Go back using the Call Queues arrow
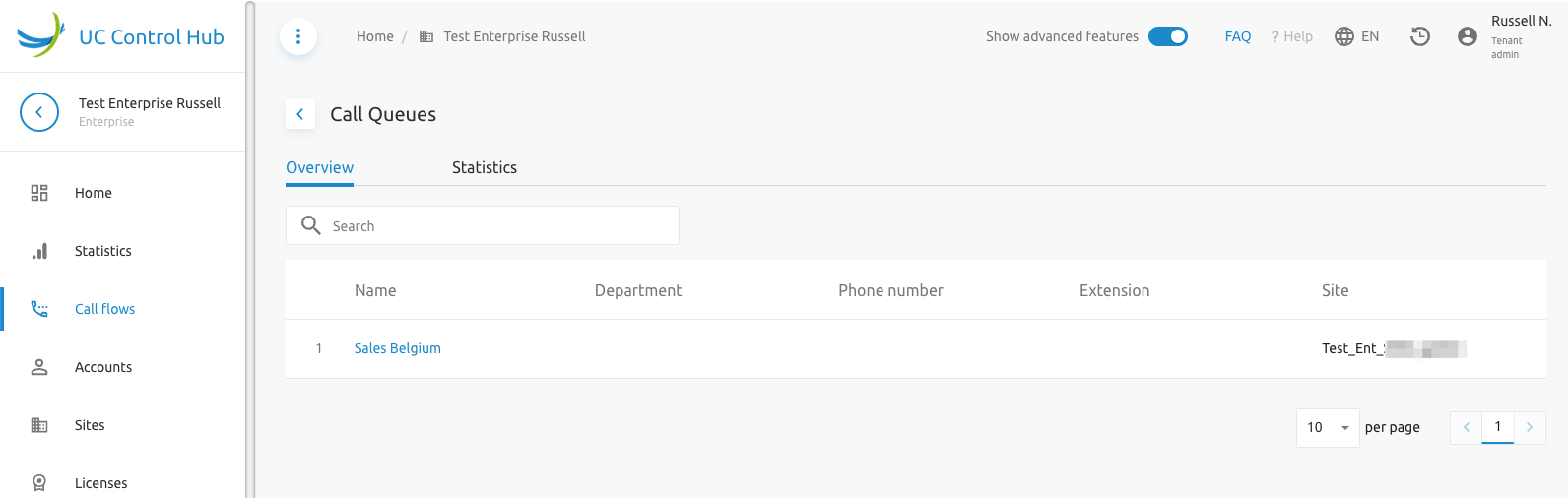 click(300, 114)
